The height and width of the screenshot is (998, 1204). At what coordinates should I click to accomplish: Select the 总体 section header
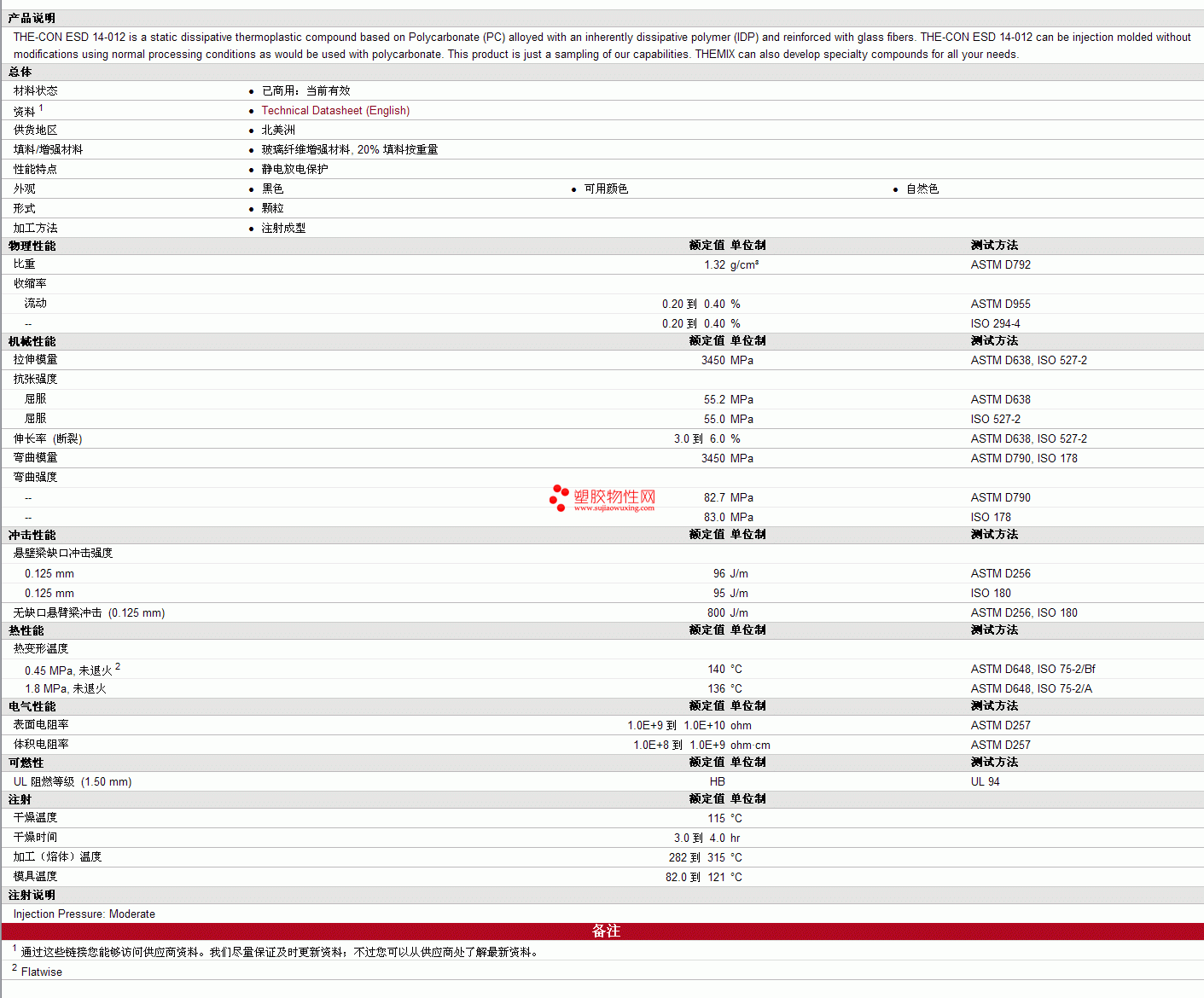click(x=20, y=73)
